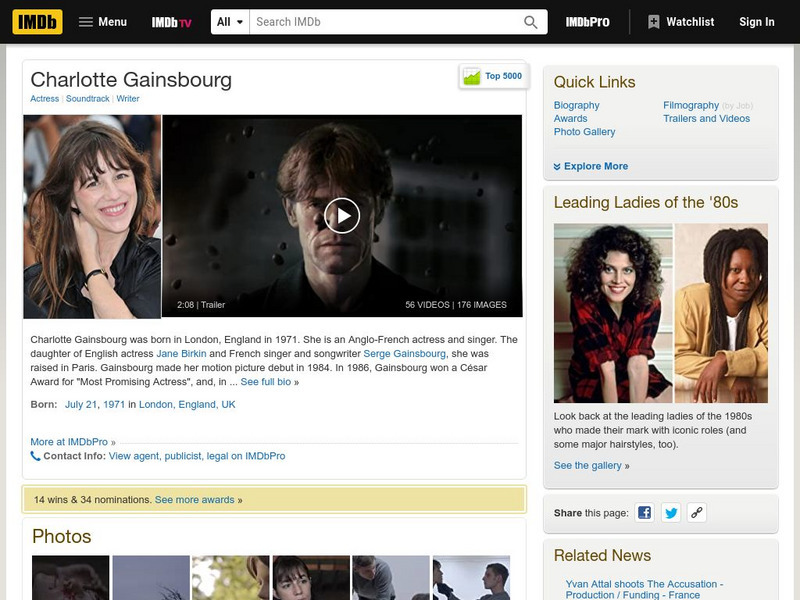Share the page on Facebook
This screenshot has width=800, height=600.
click(x=644, y=512)
